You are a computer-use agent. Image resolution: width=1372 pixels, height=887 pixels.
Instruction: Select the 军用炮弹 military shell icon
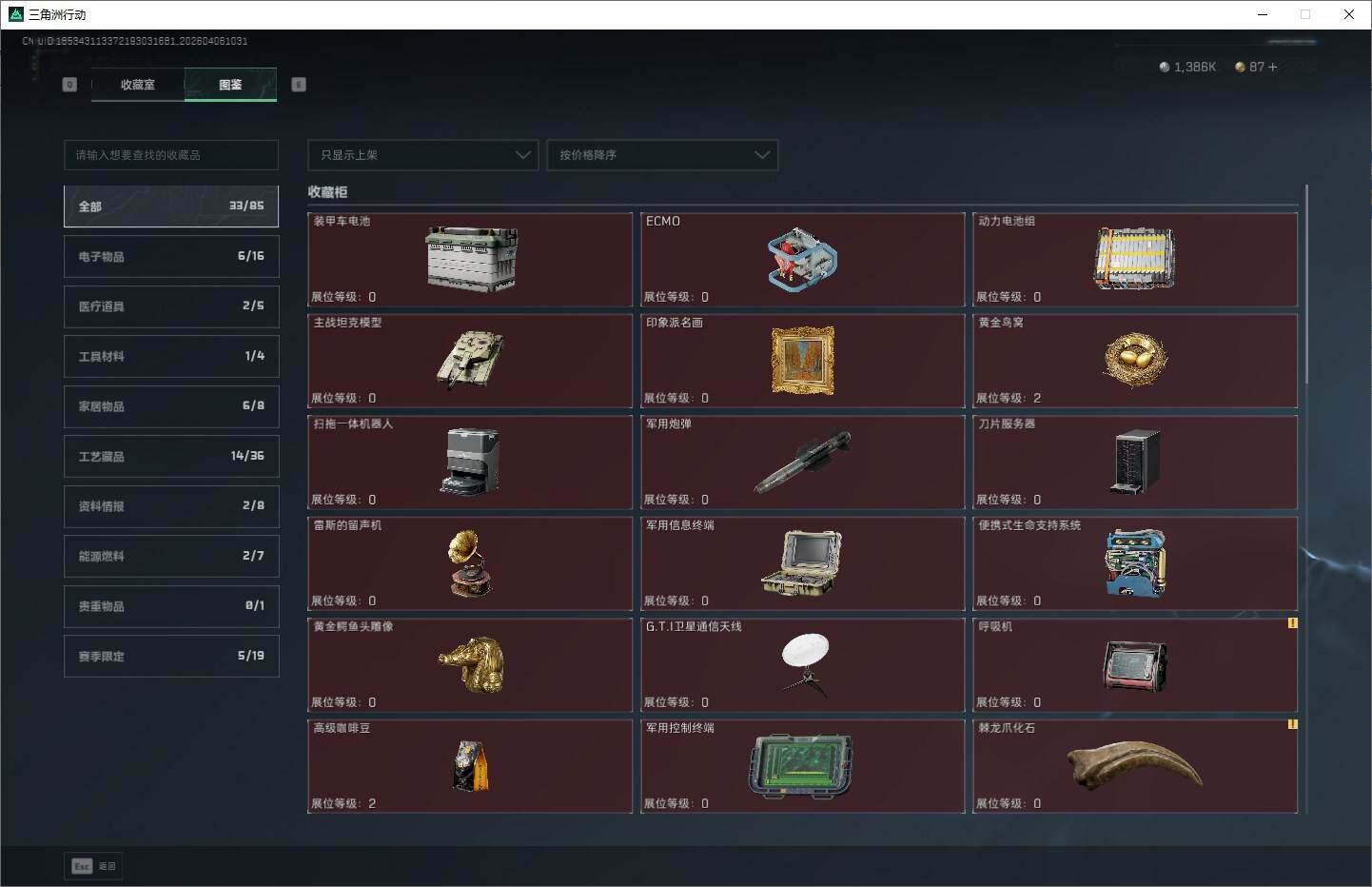(802, 462)
